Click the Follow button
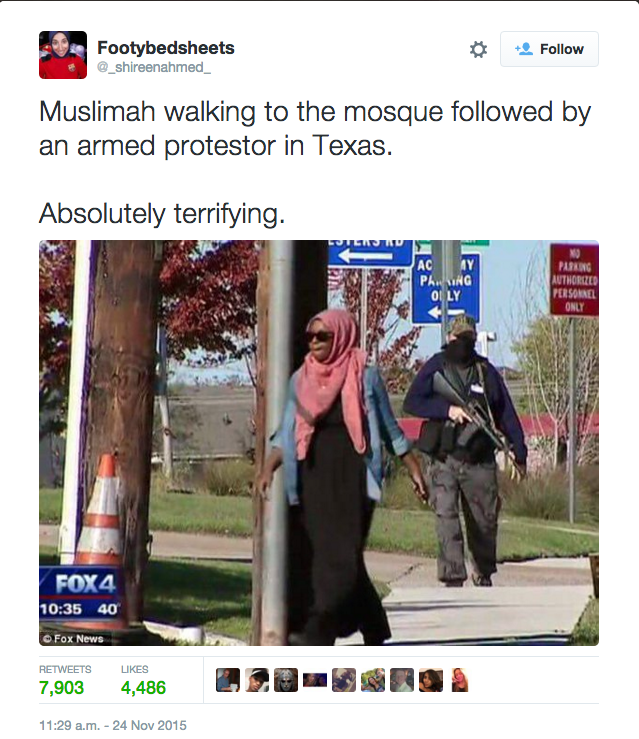The image size is (639, 739). click(549, 49)
